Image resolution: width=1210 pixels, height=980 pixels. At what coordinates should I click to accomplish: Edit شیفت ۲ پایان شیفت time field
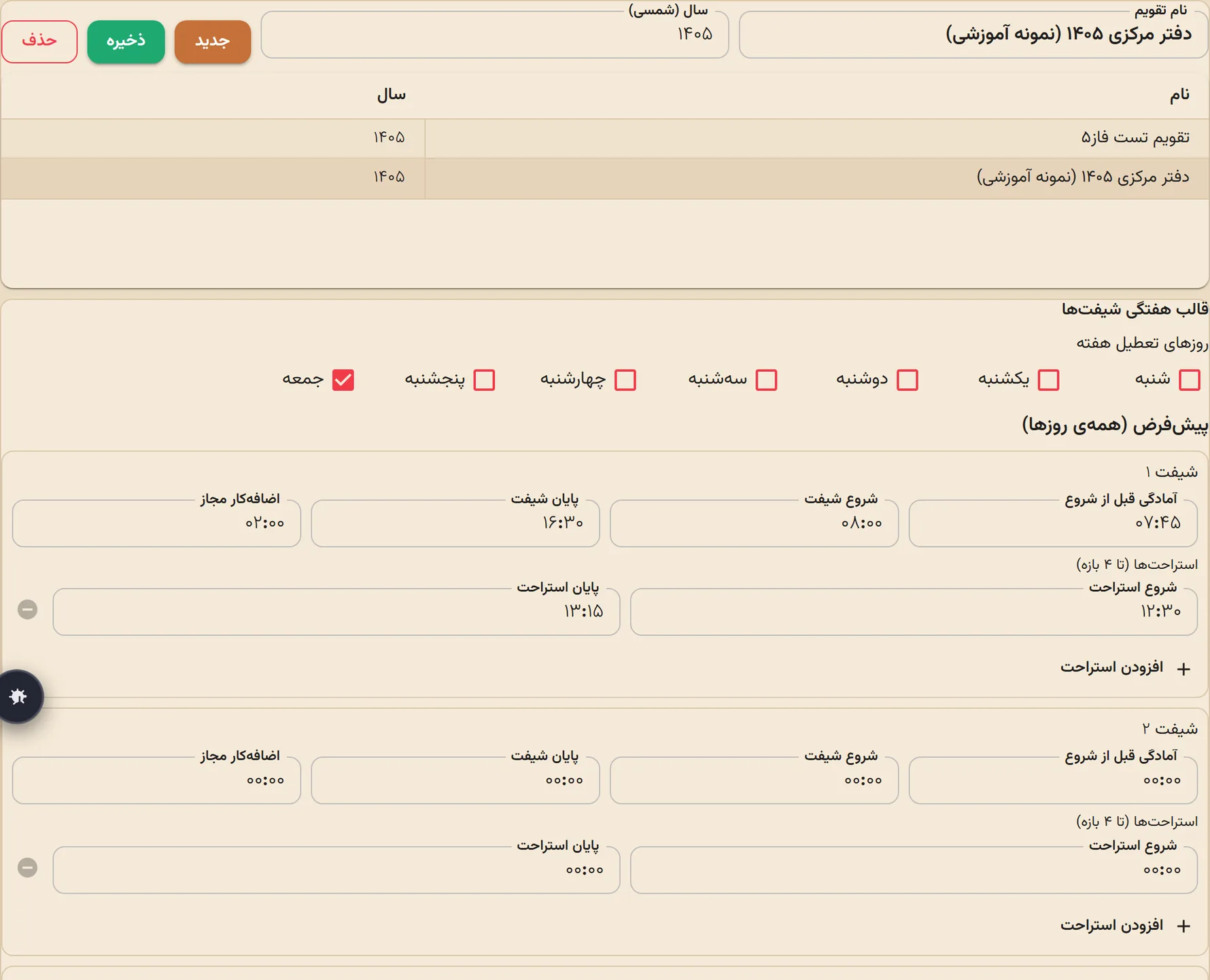pos(455,781)
